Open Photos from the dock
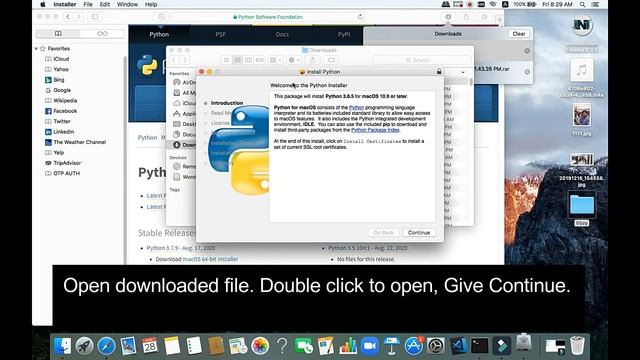The width and height of the screenshot is (640, 360). (260, 346)
